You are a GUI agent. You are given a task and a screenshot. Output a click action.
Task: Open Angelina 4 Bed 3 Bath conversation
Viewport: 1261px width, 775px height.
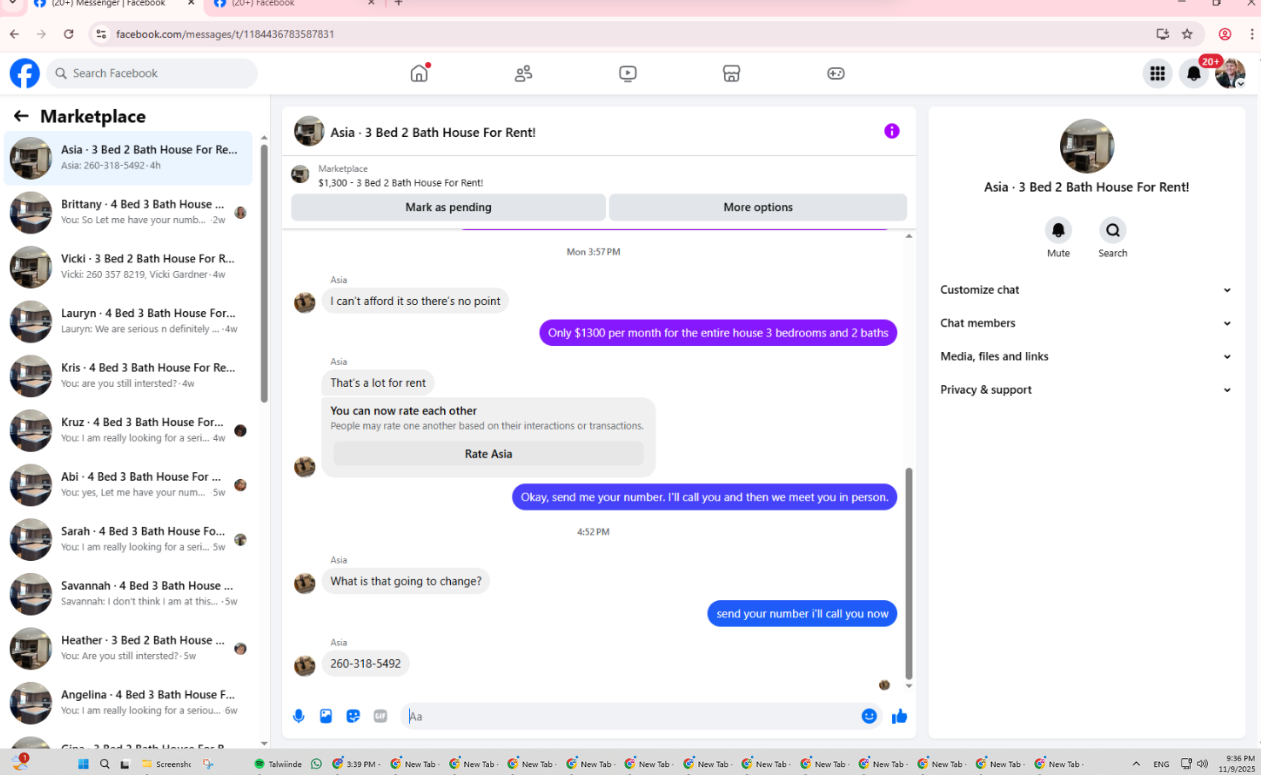click(x=128, y=703)
